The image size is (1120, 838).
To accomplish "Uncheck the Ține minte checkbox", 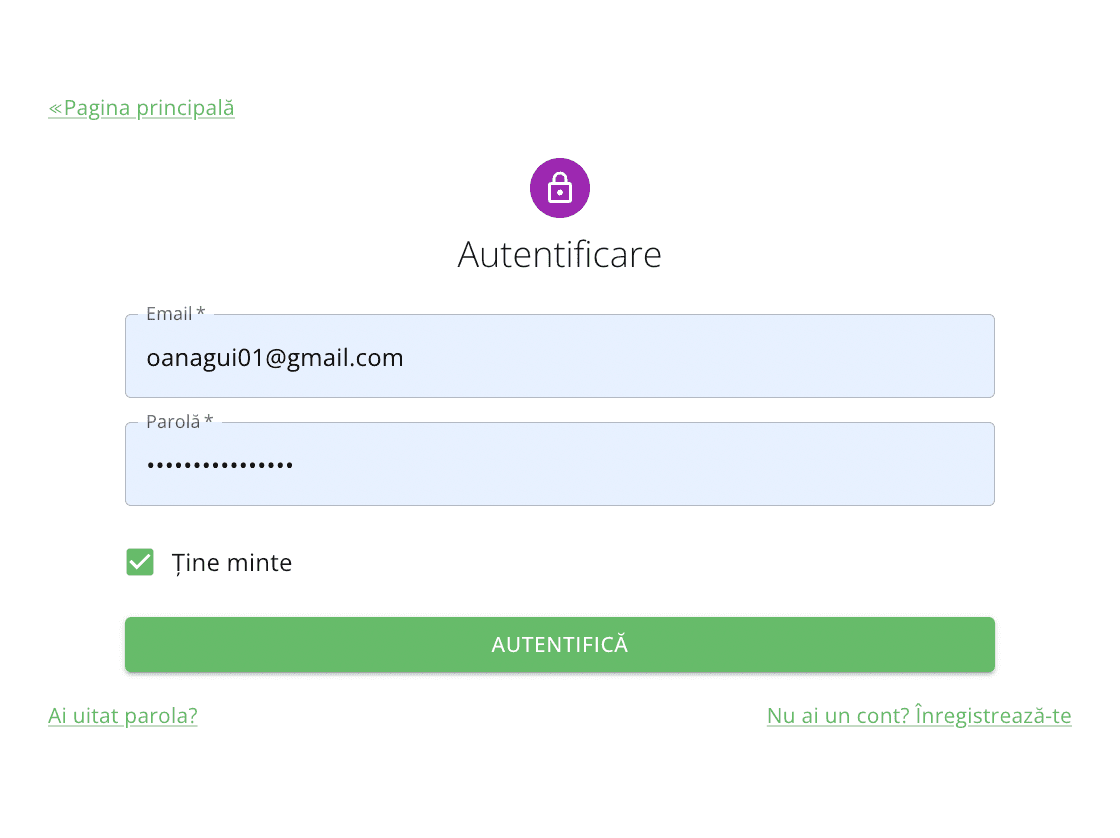I will click(140, 562).
